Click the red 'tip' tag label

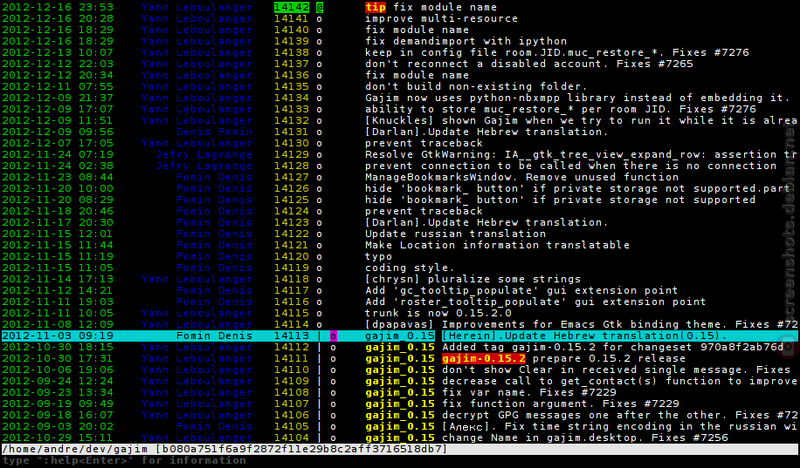pyautogui.click(x=376, y=7)
